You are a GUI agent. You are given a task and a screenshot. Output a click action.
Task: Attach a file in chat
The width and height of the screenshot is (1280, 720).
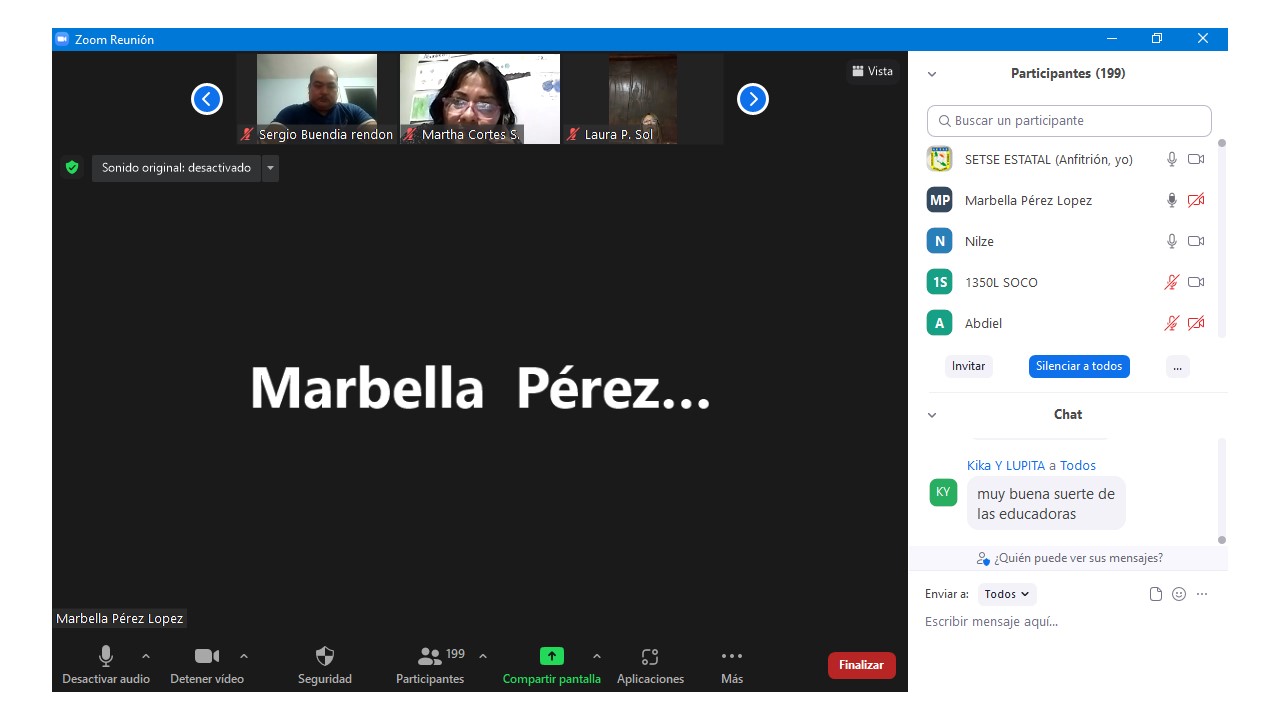point(1156,594)
